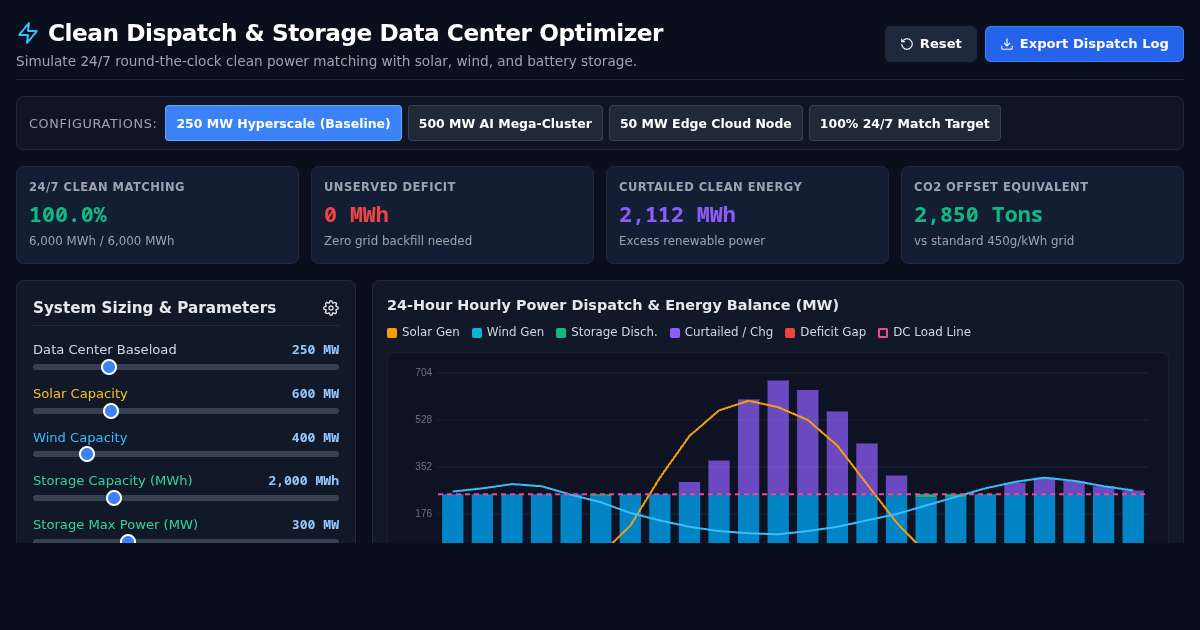
Task: Click the 2,850 Tons CO2 offset value
Action: tap(978, 215)
